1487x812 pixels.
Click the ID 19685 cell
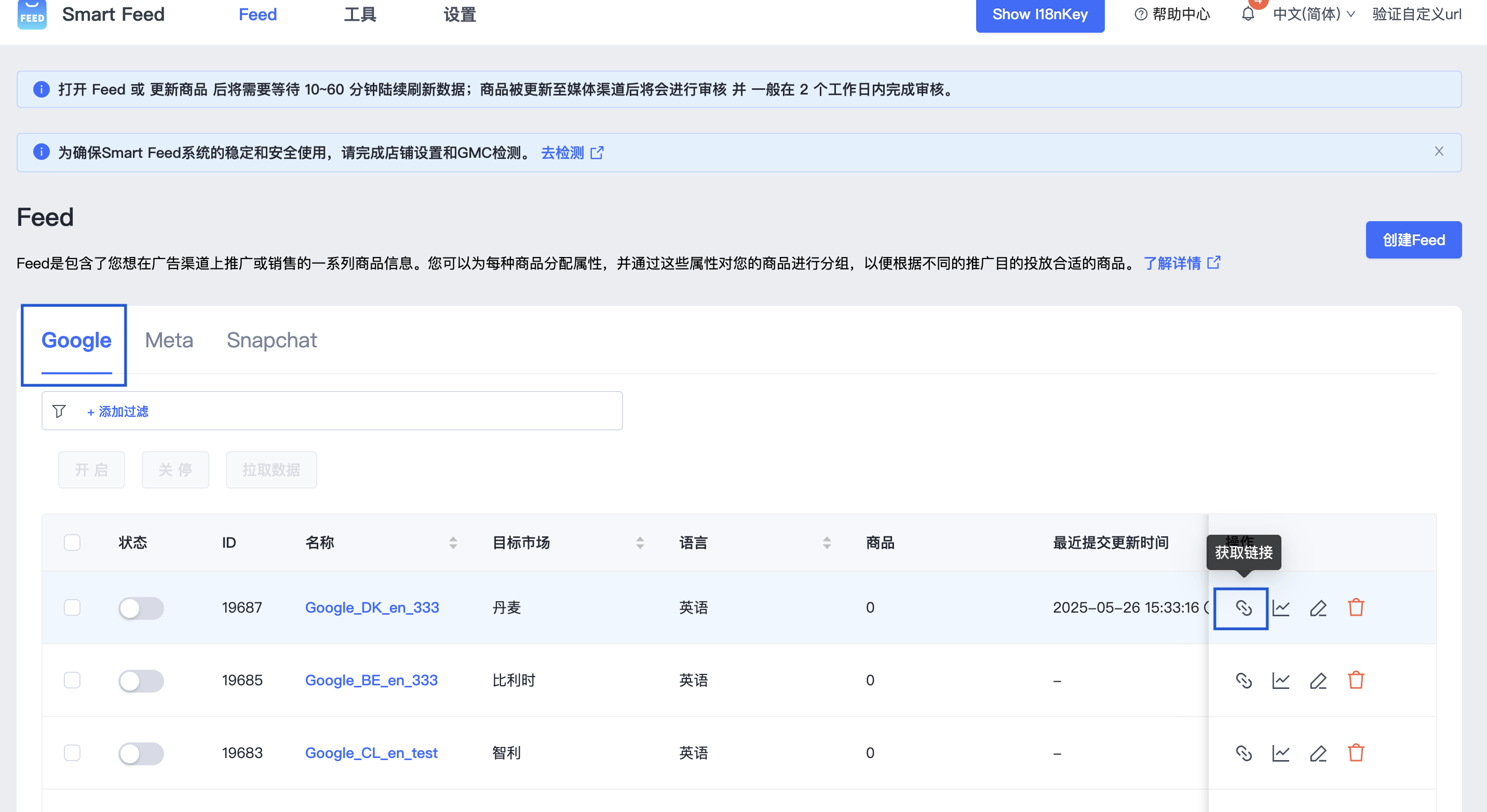242,681
